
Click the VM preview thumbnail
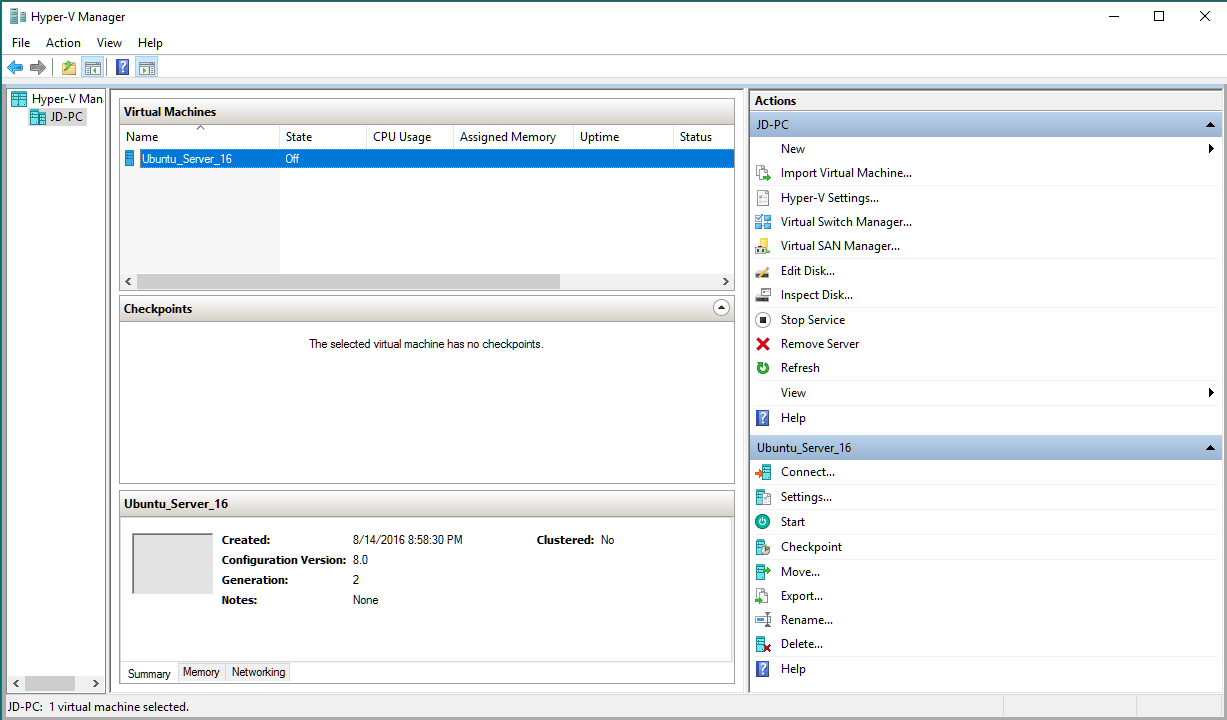click(x=172, y=564)
